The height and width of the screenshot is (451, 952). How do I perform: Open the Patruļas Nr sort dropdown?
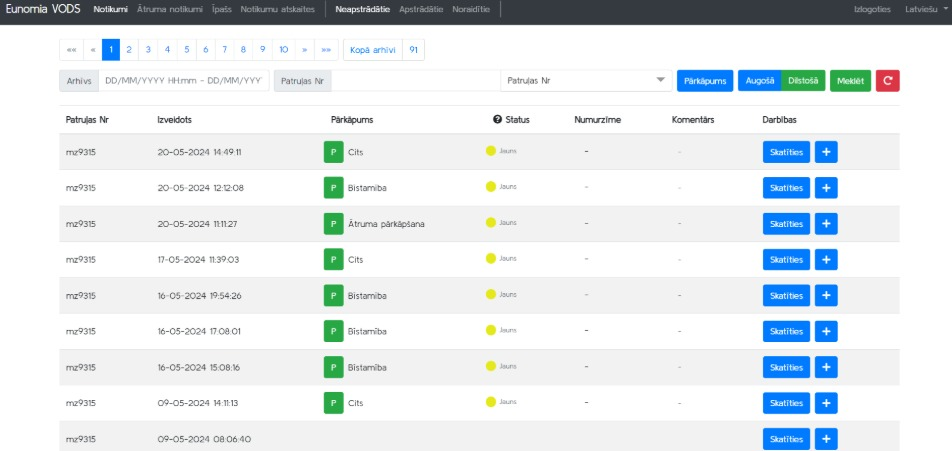pyautogui.click(x=586, y=81)
